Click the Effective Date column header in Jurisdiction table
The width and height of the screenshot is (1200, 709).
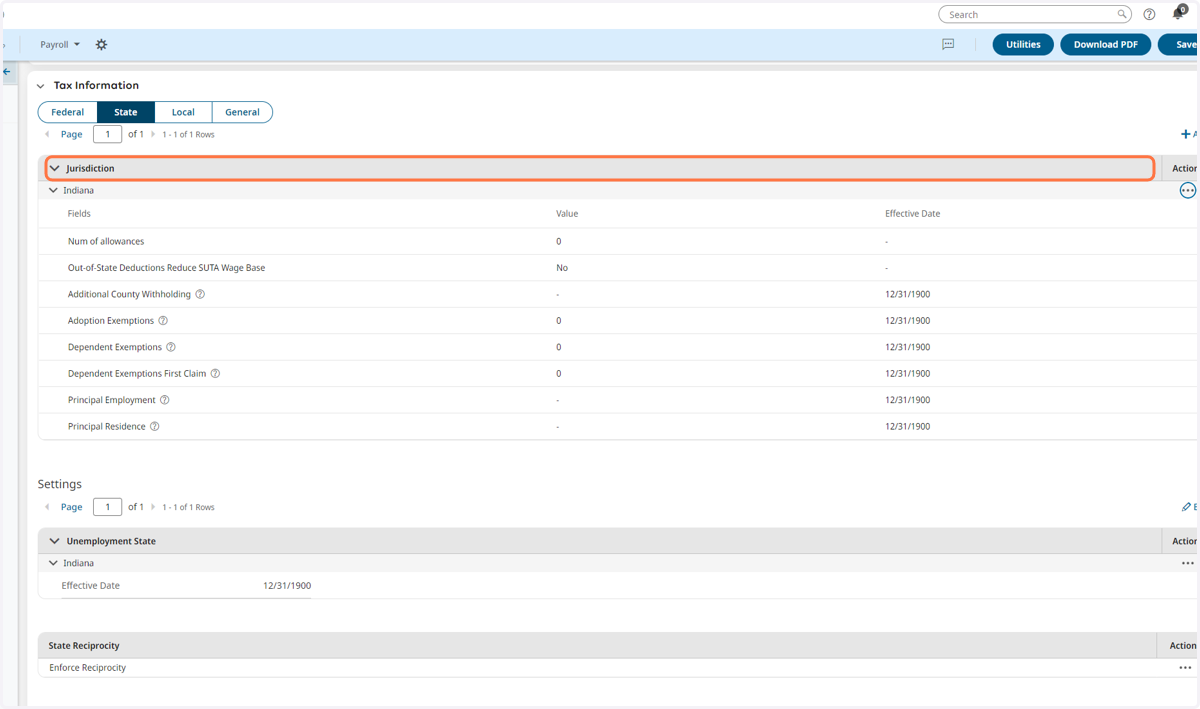point(912,214)
